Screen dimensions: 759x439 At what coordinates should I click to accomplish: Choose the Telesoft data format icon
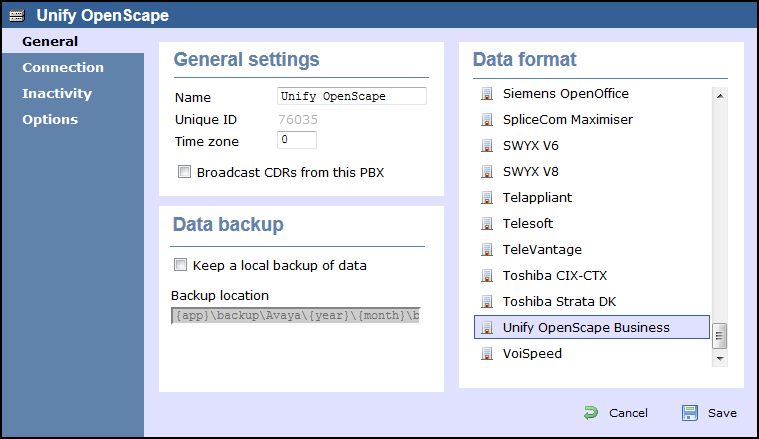pos(487,224)
